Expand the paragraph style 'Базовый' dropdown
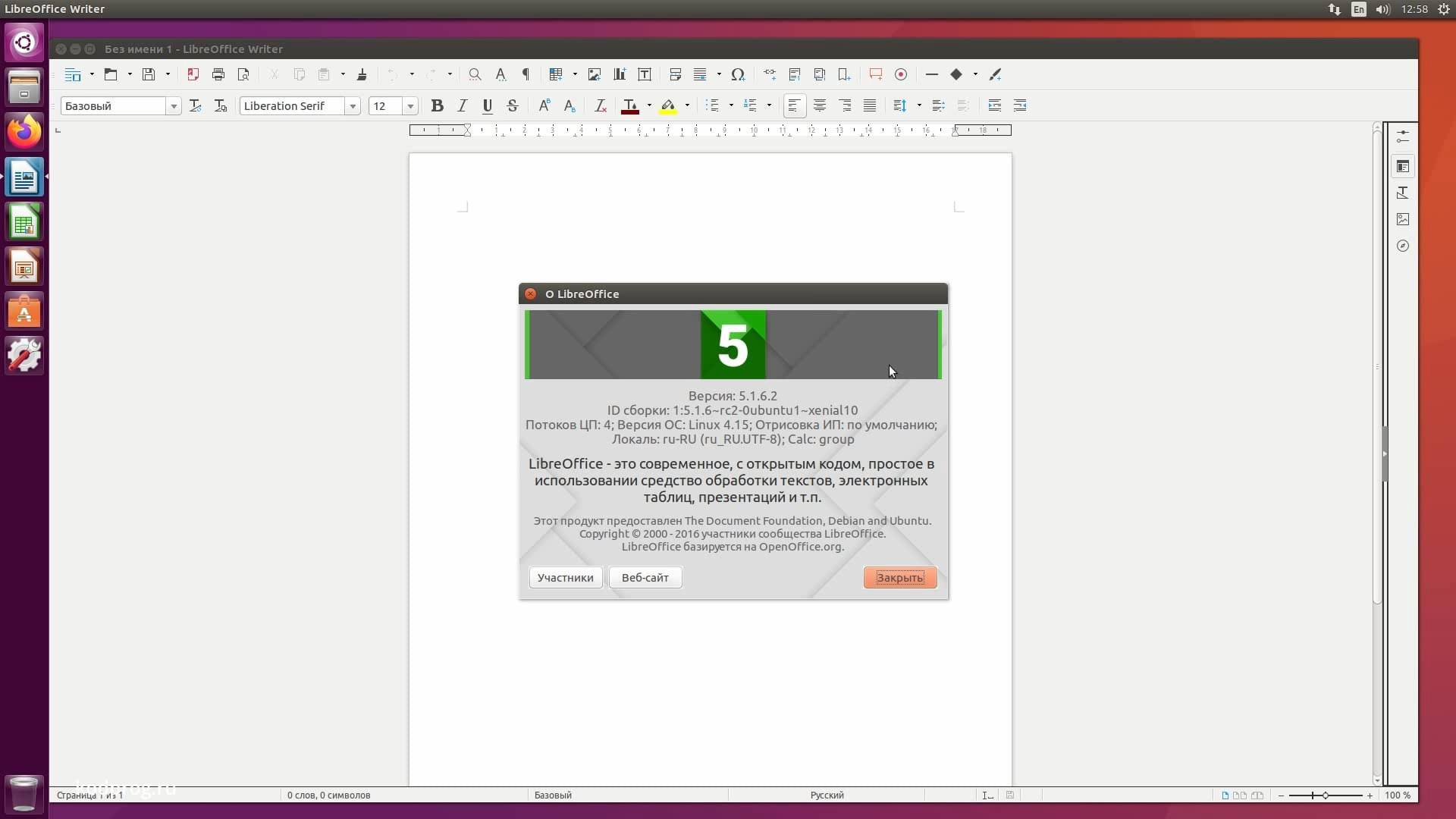 pos(174,106)
